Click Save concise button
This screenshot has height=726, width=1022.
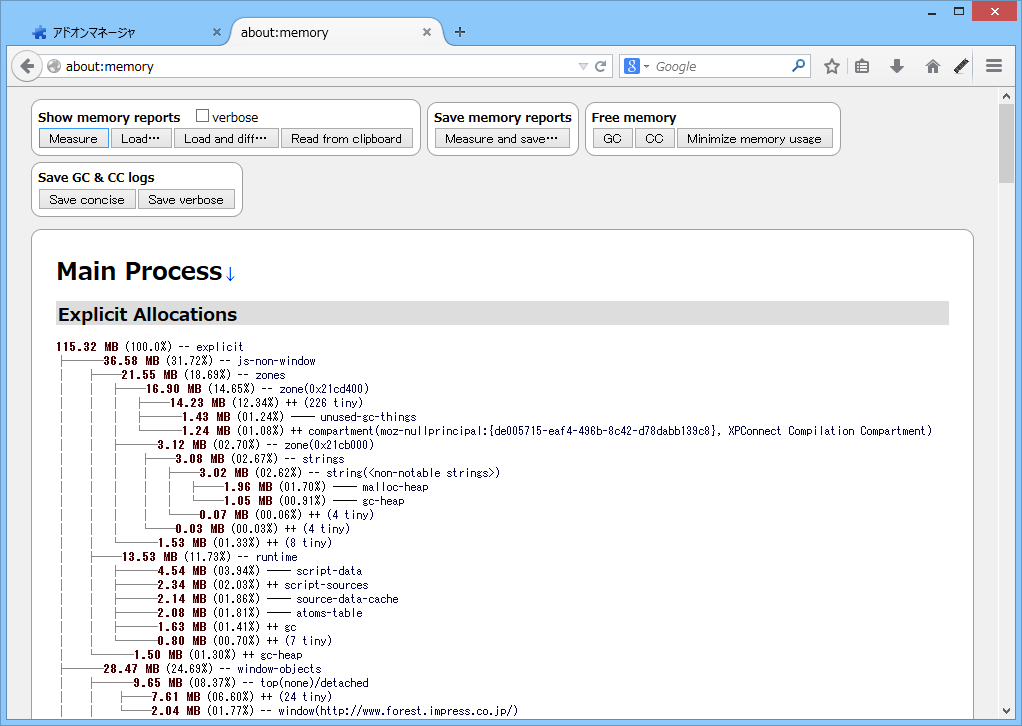coord(87,199)
